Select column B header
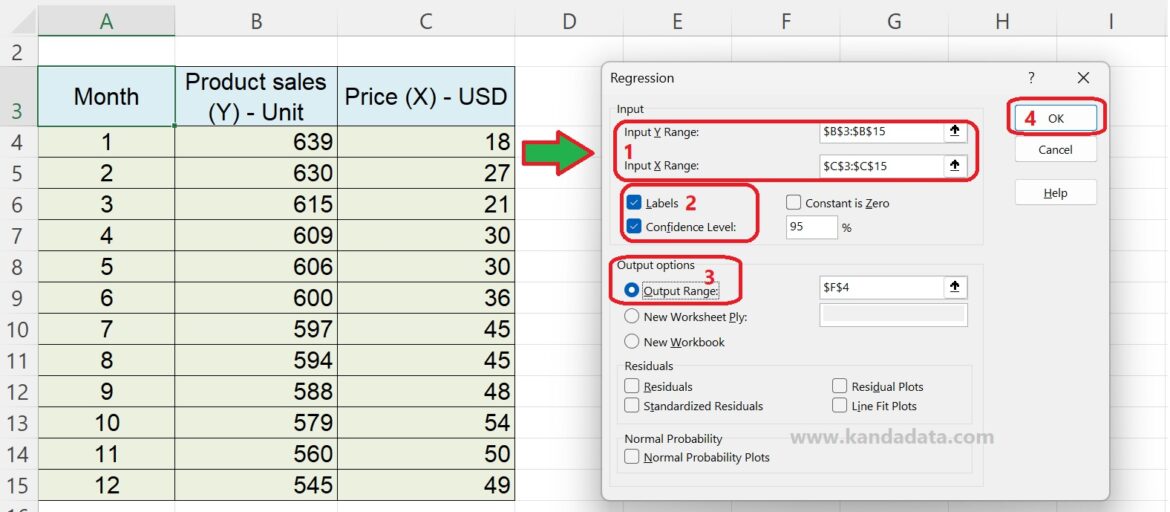This screenshot has height=512, width=1170. pyautogui.click(x=256, y=22)
